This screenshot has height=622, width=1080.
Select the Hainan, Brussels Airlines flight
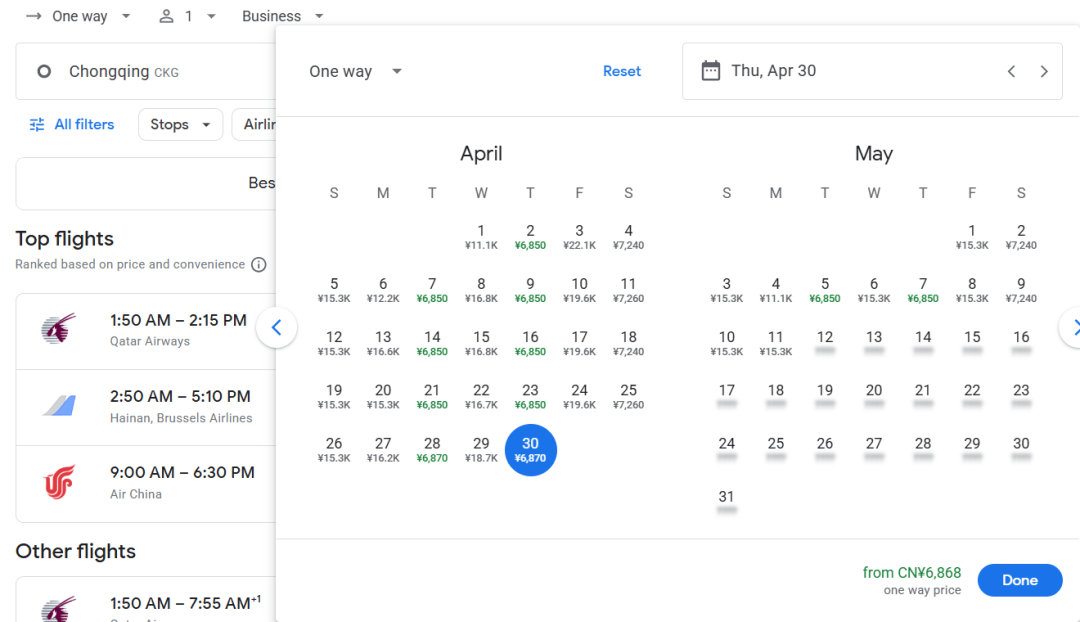pyautogui.click(x=146, y=407)
